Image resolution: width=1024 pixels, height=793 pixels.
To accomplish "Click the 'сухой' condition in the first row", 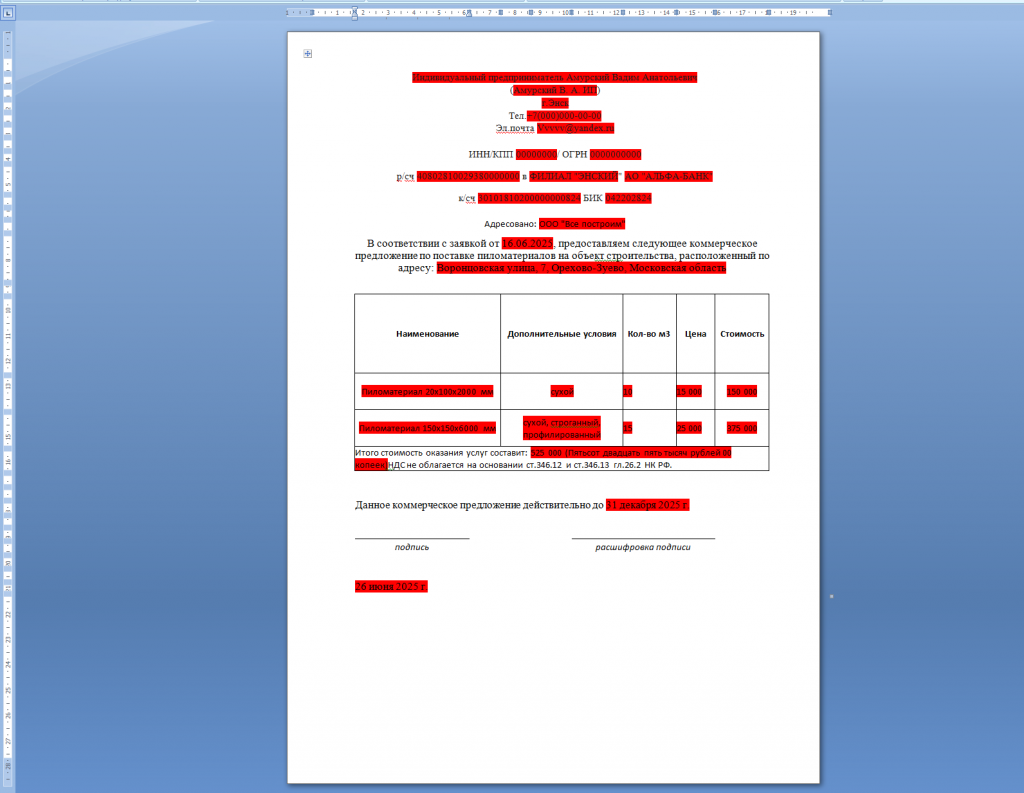I will coord(562,391).
